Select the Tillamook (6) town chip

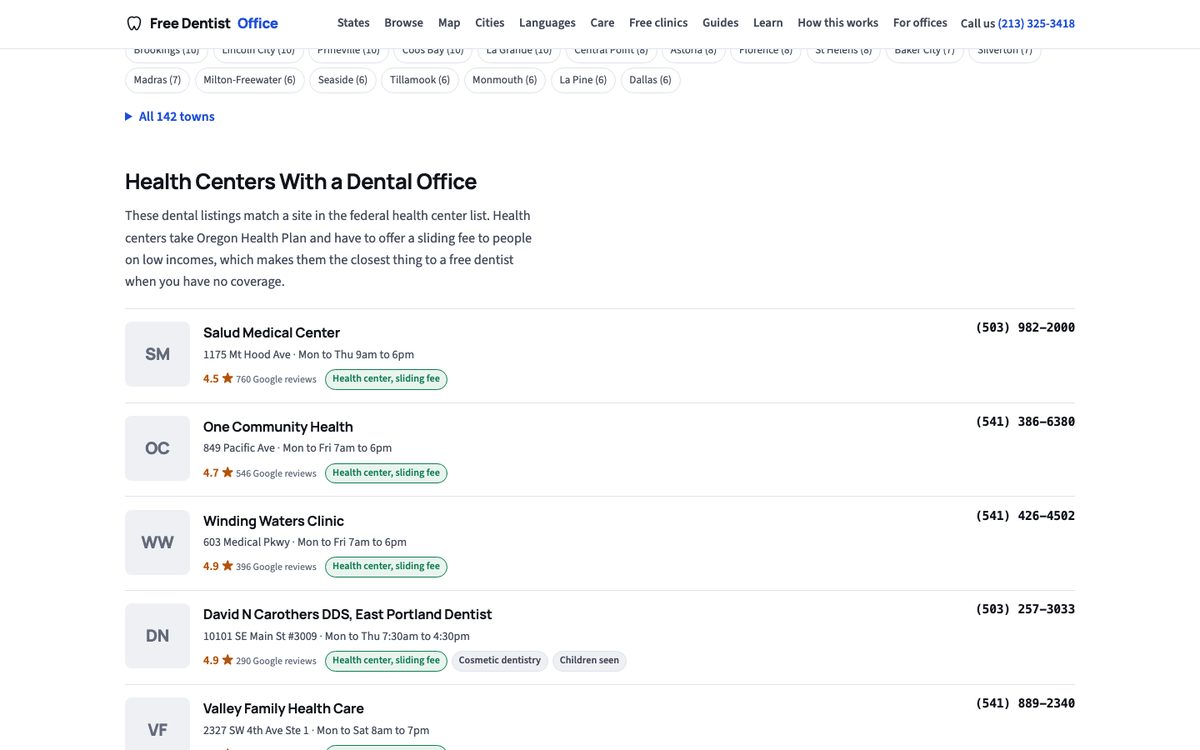420,80
